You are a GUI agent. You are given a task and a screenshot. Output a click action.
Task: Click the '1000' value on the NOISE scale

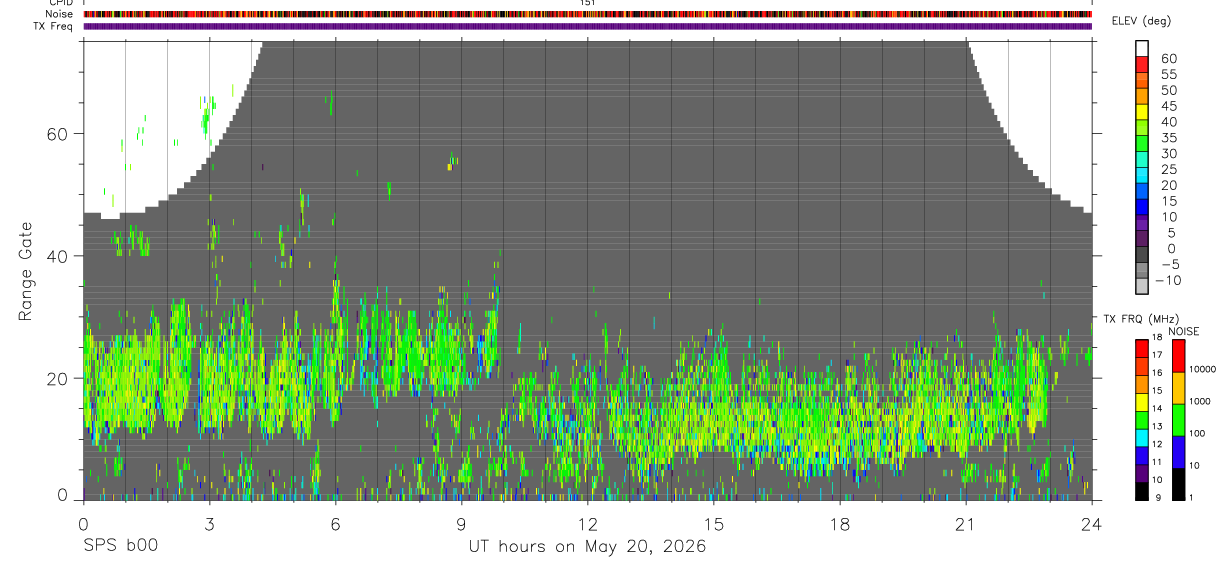(1200, 401)
